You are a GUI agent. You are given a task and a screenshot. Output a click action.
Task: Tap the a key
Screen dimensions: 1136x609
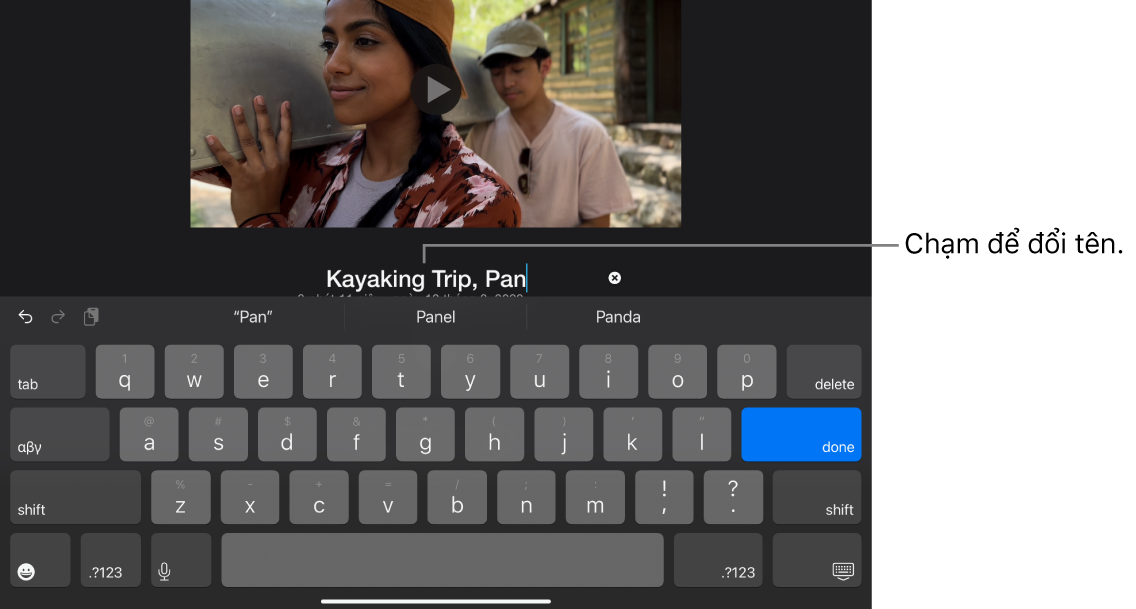click(x=149, y=434)
